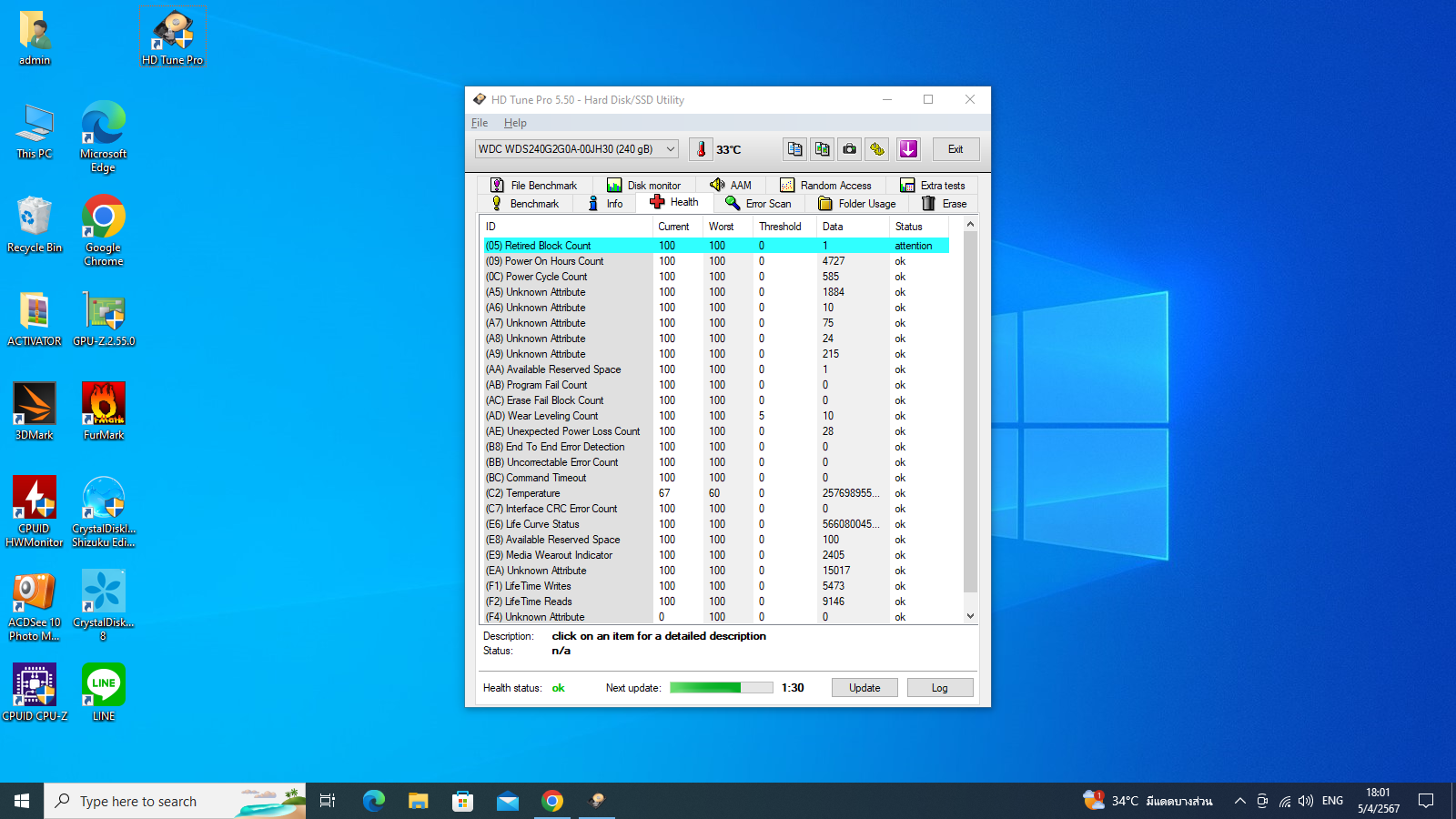The height and width of the screenshot is (819, 1456).
Task: Click the purple down-arrow minimize-to-tray icon
Action: [x=908, y=149]
